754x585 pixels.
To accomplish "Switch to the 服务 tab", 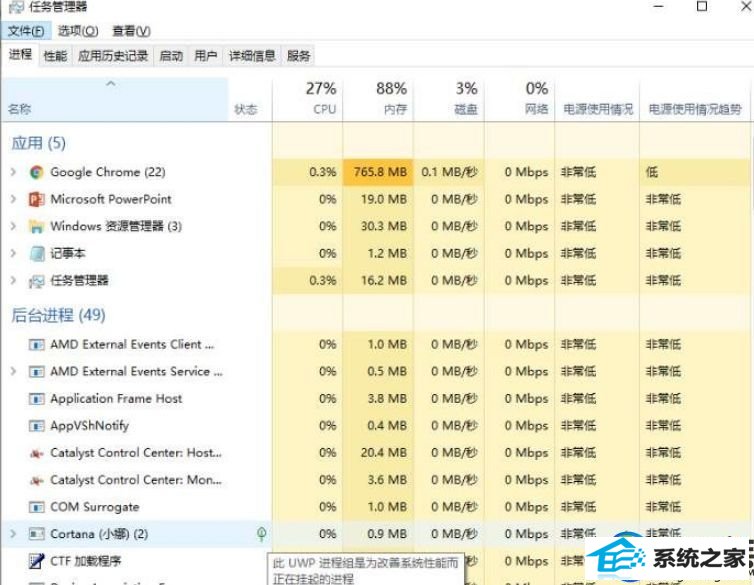I will click(x=298, y=56).
